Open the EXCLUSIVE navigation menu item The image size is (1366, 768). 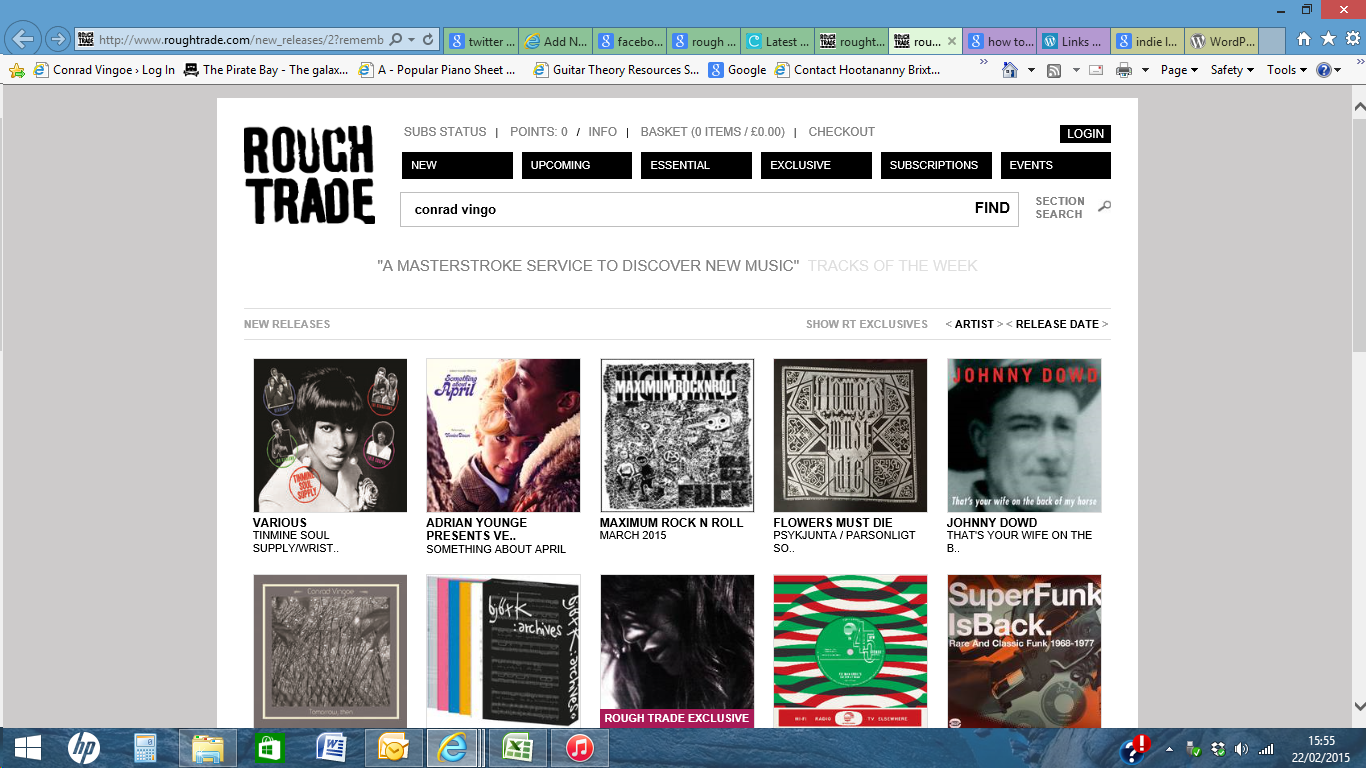coord(816,165)
